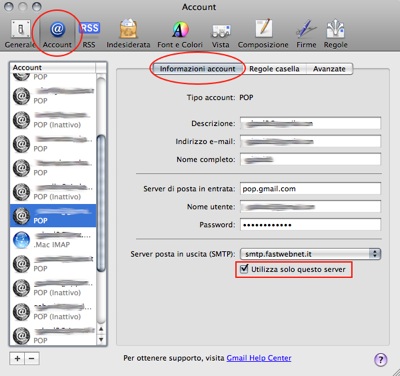Click the Account column header in the list
The width and height of the screenshot is (400, 376).
53,68
